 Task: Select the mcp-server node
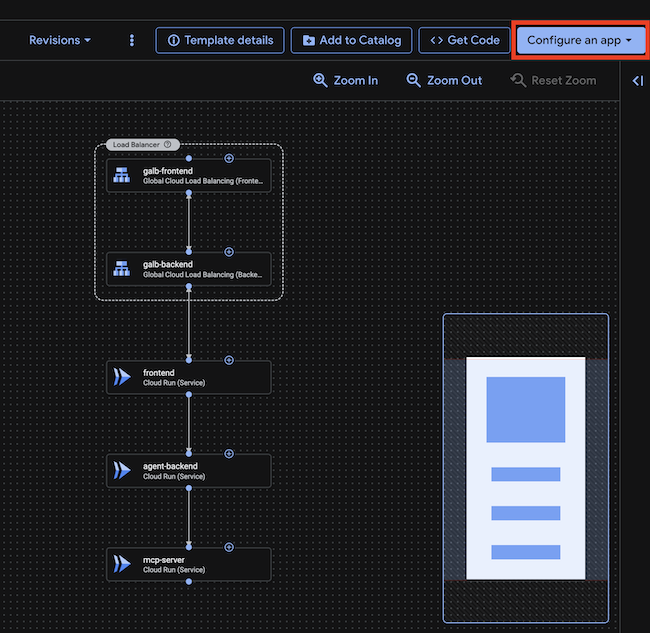[189, 564]
